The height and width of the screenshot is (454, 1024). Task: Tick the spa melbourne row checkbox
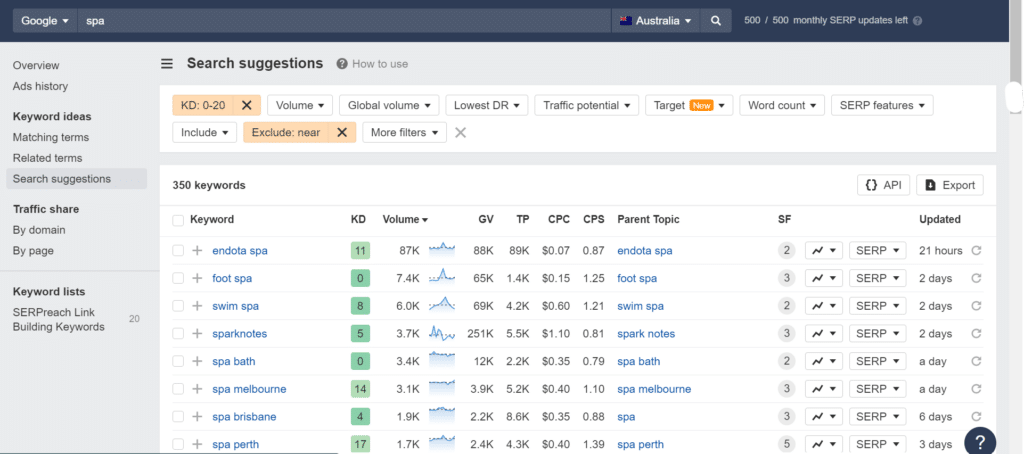178,389
